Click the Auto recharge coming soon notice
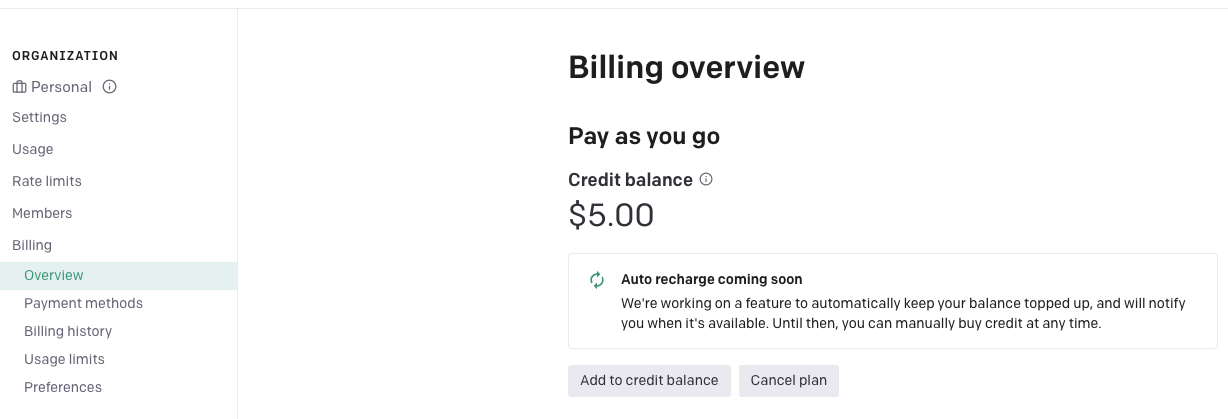1228x419 pixels. (x=893, y=301)
